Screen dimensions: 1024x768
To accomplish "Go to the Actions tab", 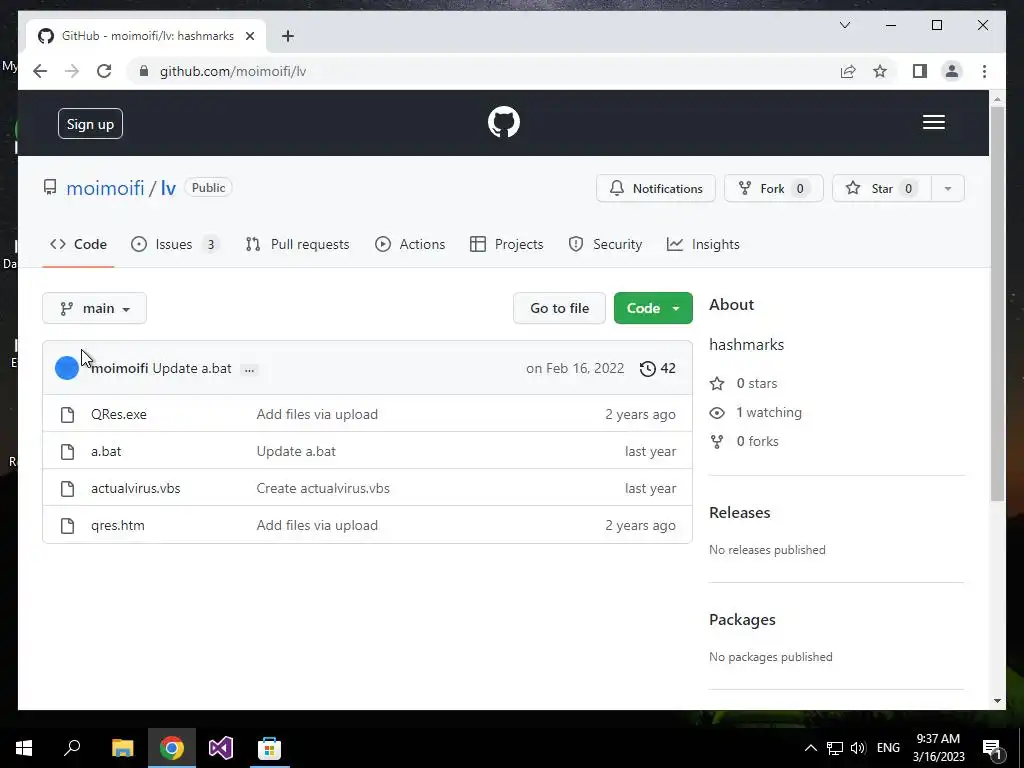I will tap(410, 244).
